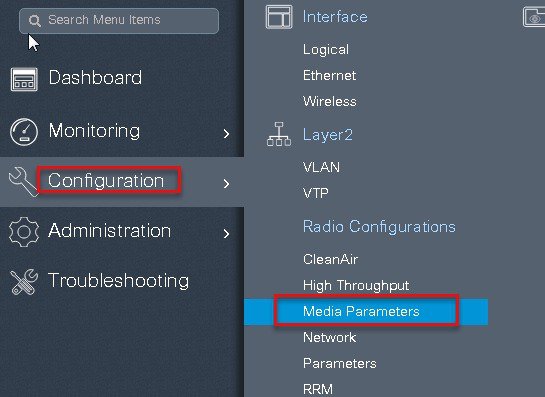Expand the Administration submenu chevron
The image size is (545, 397).
pos(227,233)
